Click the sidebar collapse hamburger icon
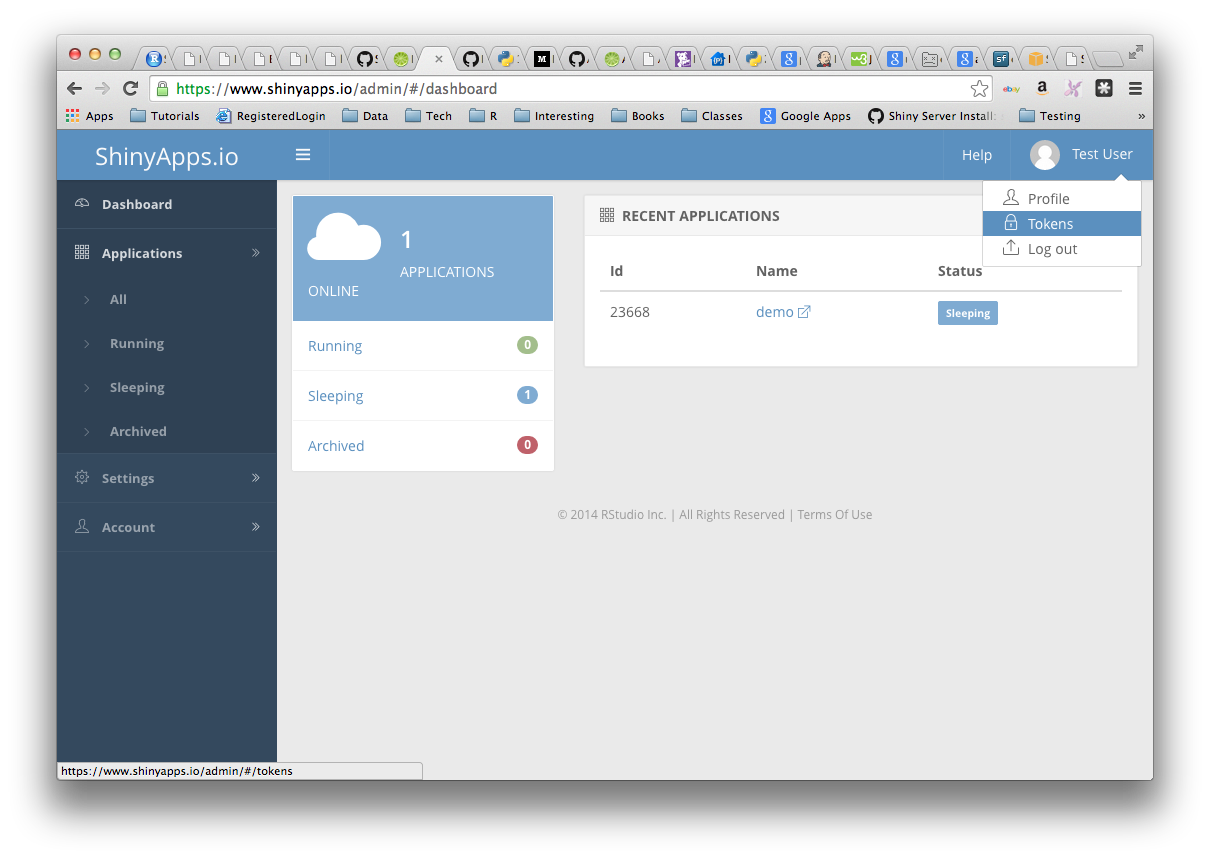The width and height of the screenshot is (1210, 859). click(303, 155)
